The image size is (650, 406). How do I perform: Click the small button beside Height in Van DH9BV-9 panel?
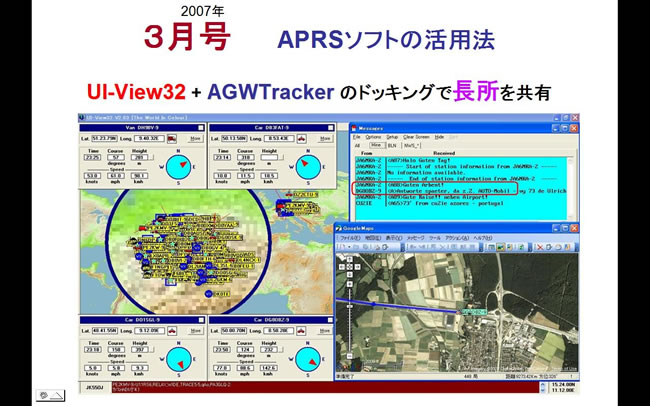[x=151, y=158]
